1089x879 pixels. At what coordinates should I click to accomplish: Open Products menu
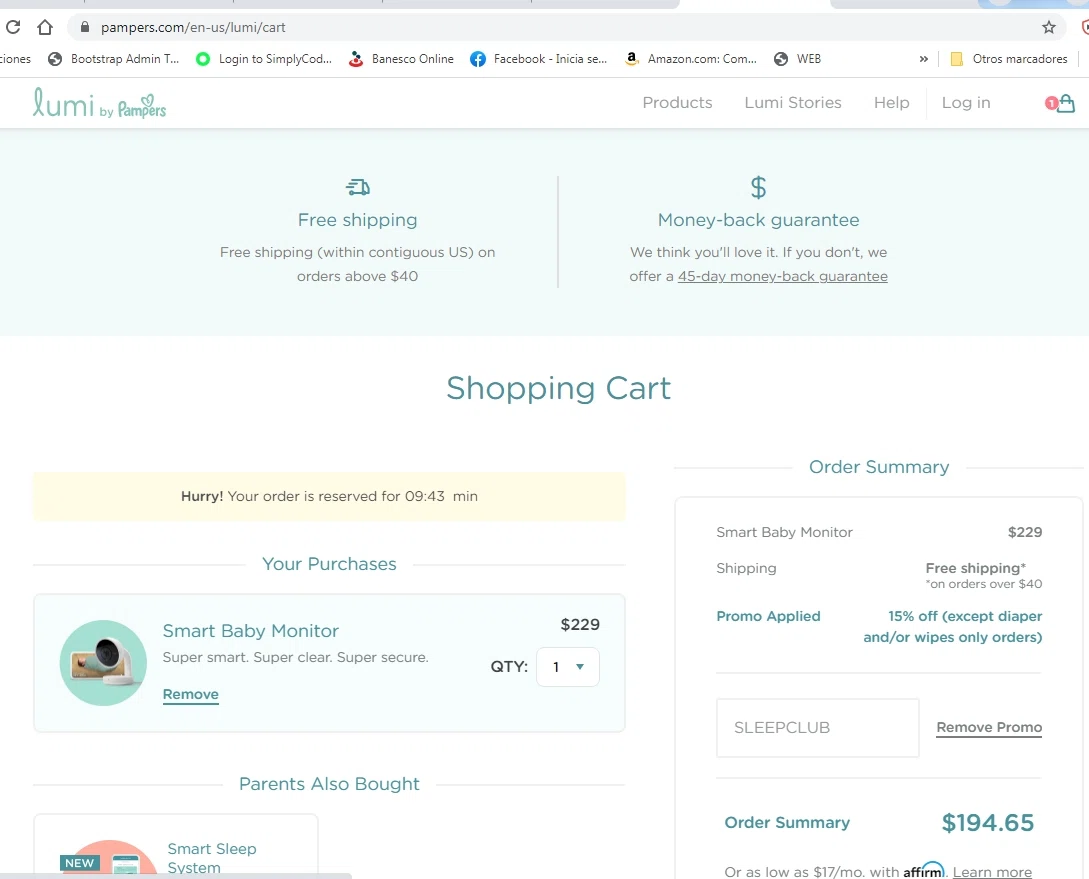[677, 103]
